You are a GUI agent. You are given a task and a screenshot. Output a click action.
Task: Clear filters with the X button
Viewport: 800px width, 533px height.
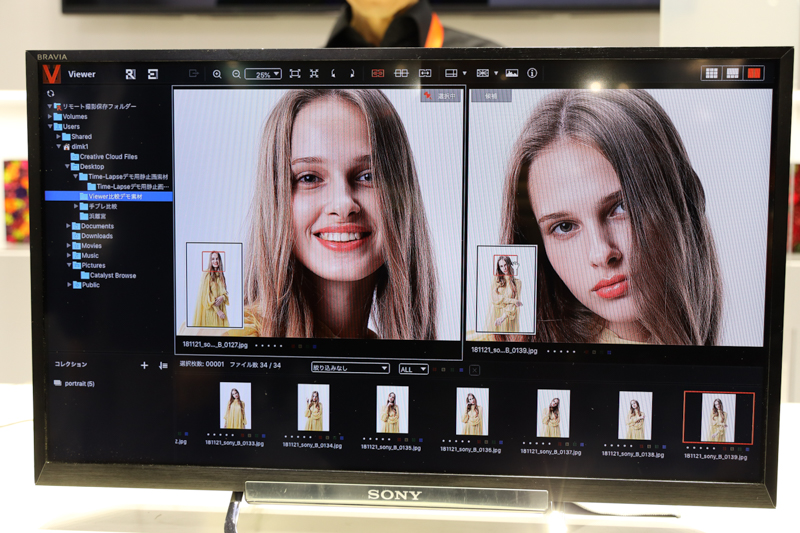tap(474, 370)
